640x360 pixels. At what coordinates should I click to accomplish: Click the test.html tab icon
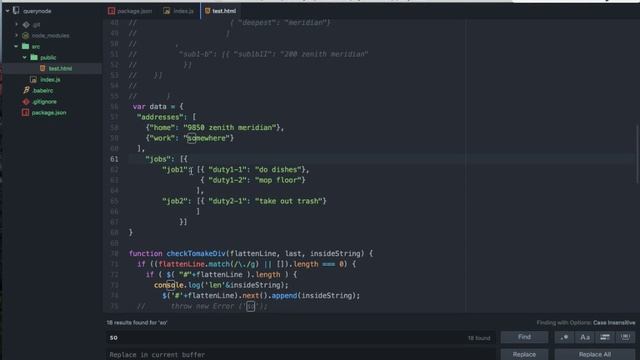pyautogui.click(x=207, y=11)
